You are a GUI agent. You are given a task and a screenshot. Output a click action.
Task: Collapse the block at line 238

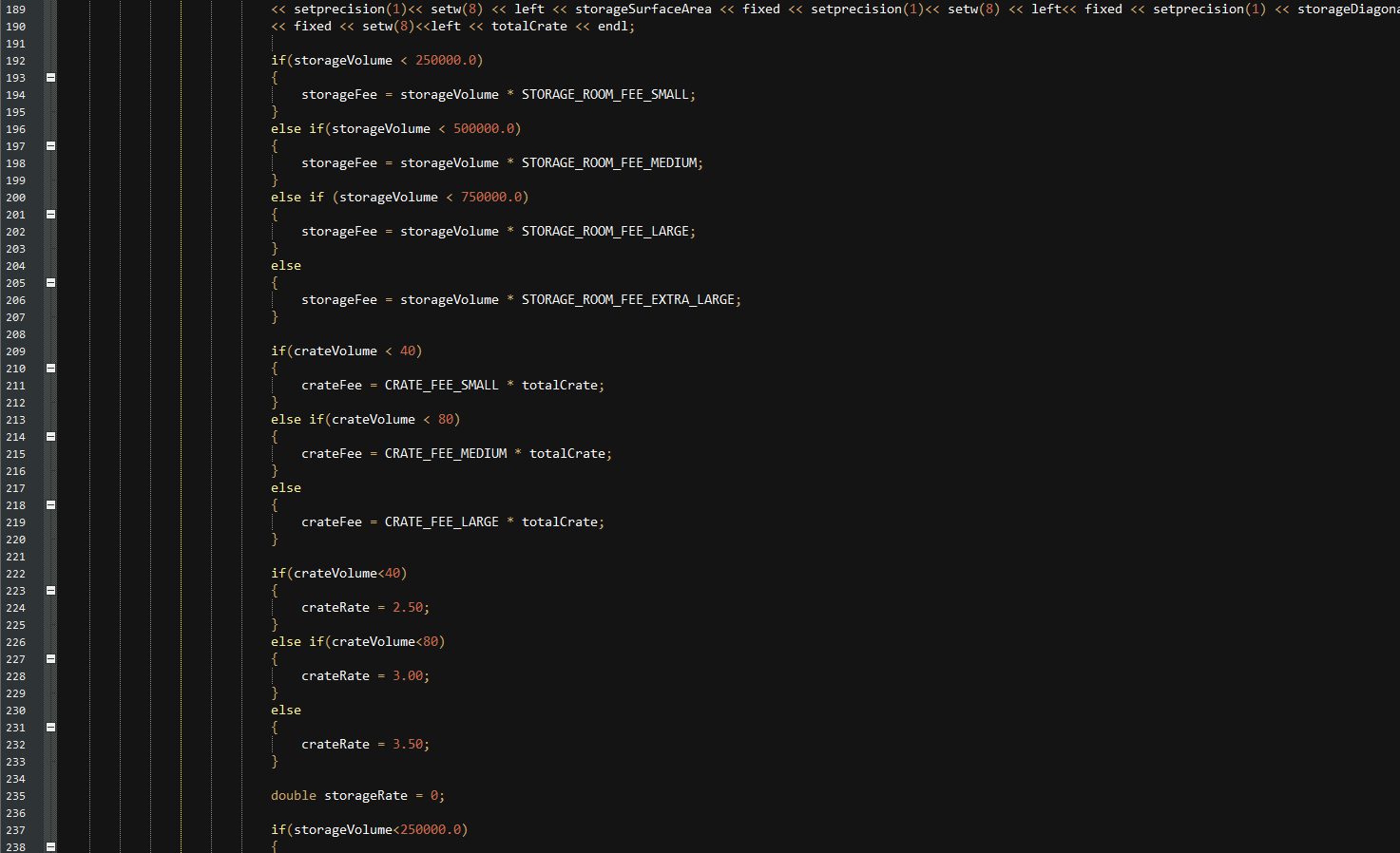coord(50,845)
